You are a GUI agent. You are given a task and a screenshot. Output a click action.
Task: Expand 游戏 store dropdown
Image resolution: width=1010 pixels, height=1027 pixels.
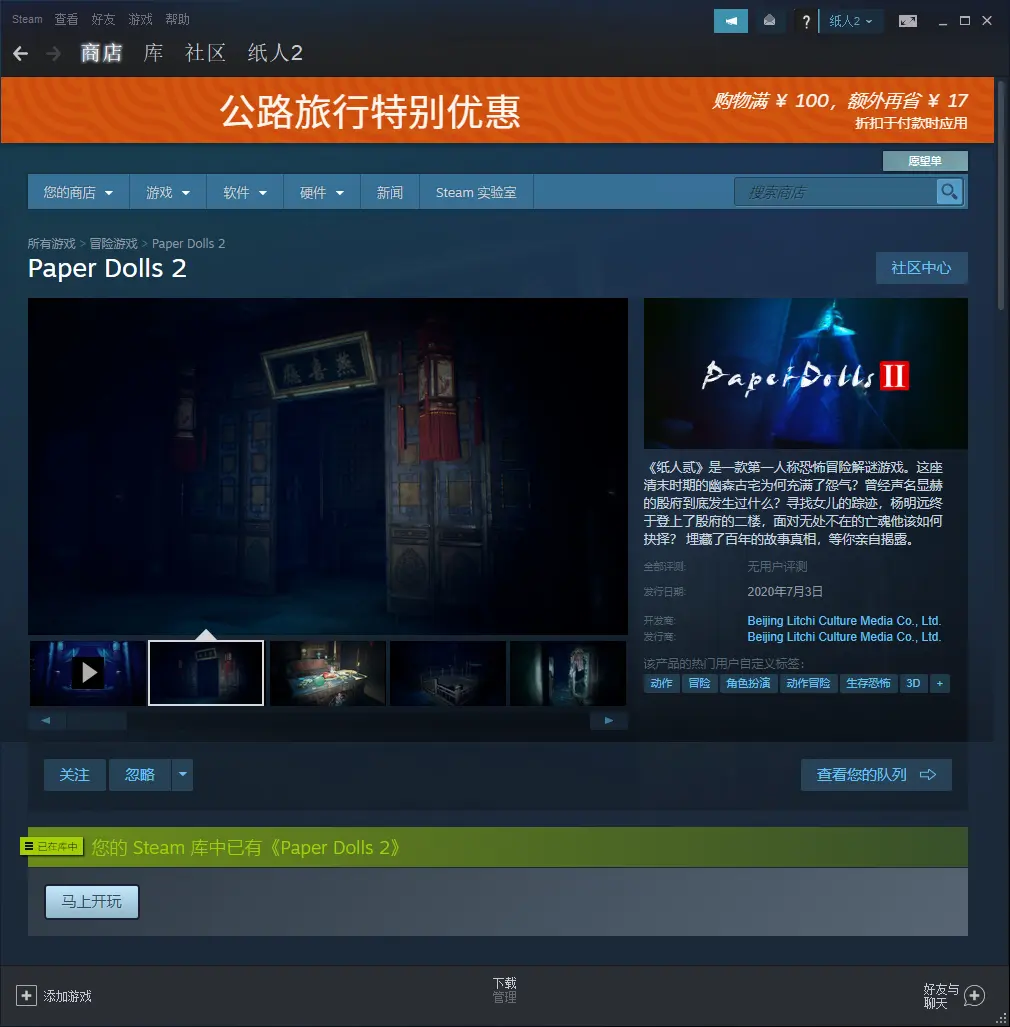(x=168, y=192)
